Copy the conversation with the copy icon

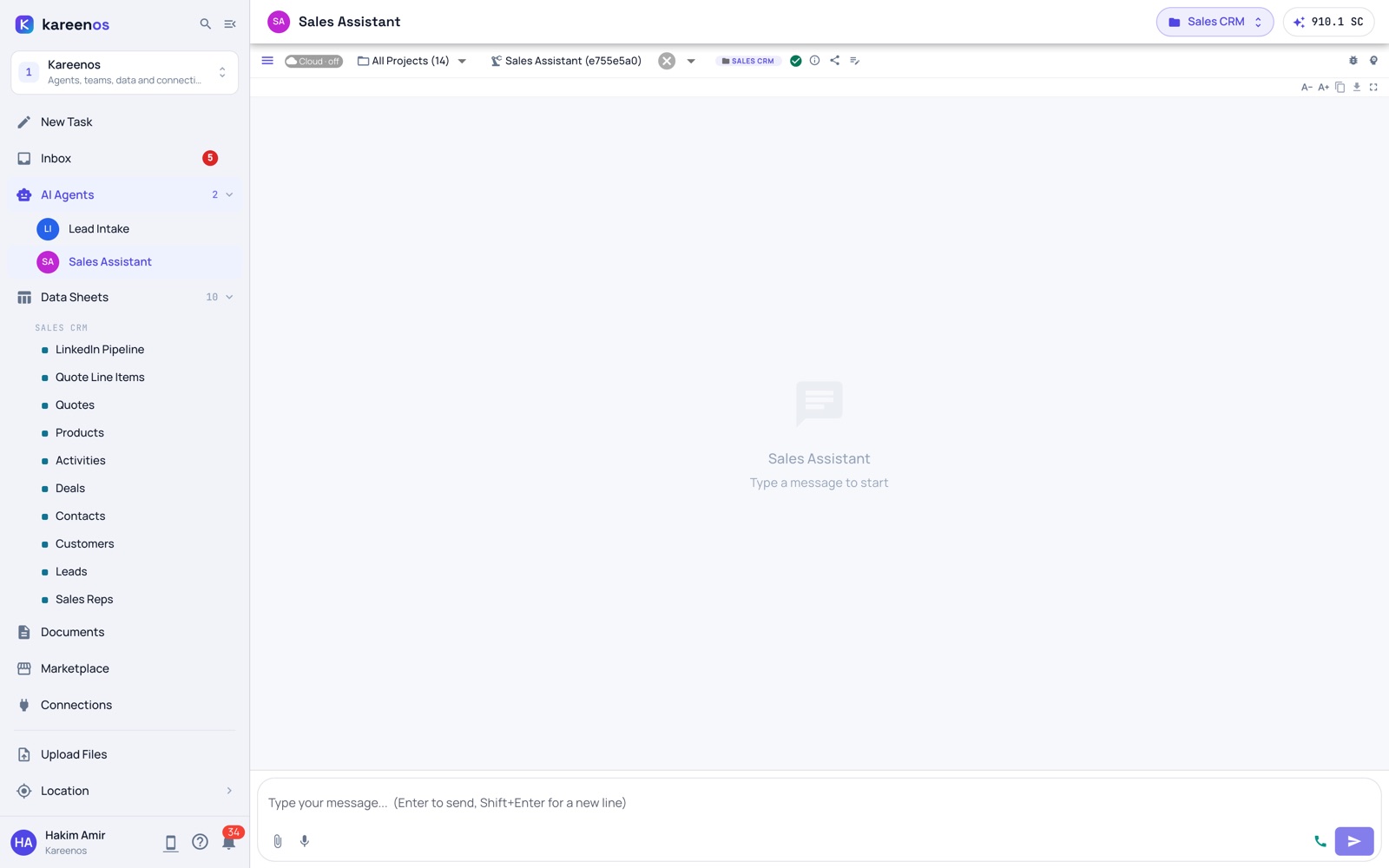[1340, 87]
